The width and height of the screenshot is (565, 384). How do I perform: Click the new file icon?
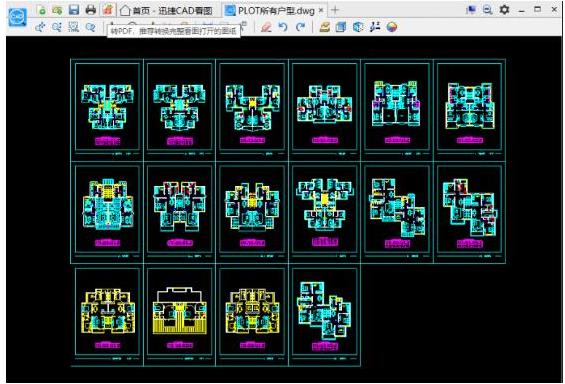click(x=42, y=10)
